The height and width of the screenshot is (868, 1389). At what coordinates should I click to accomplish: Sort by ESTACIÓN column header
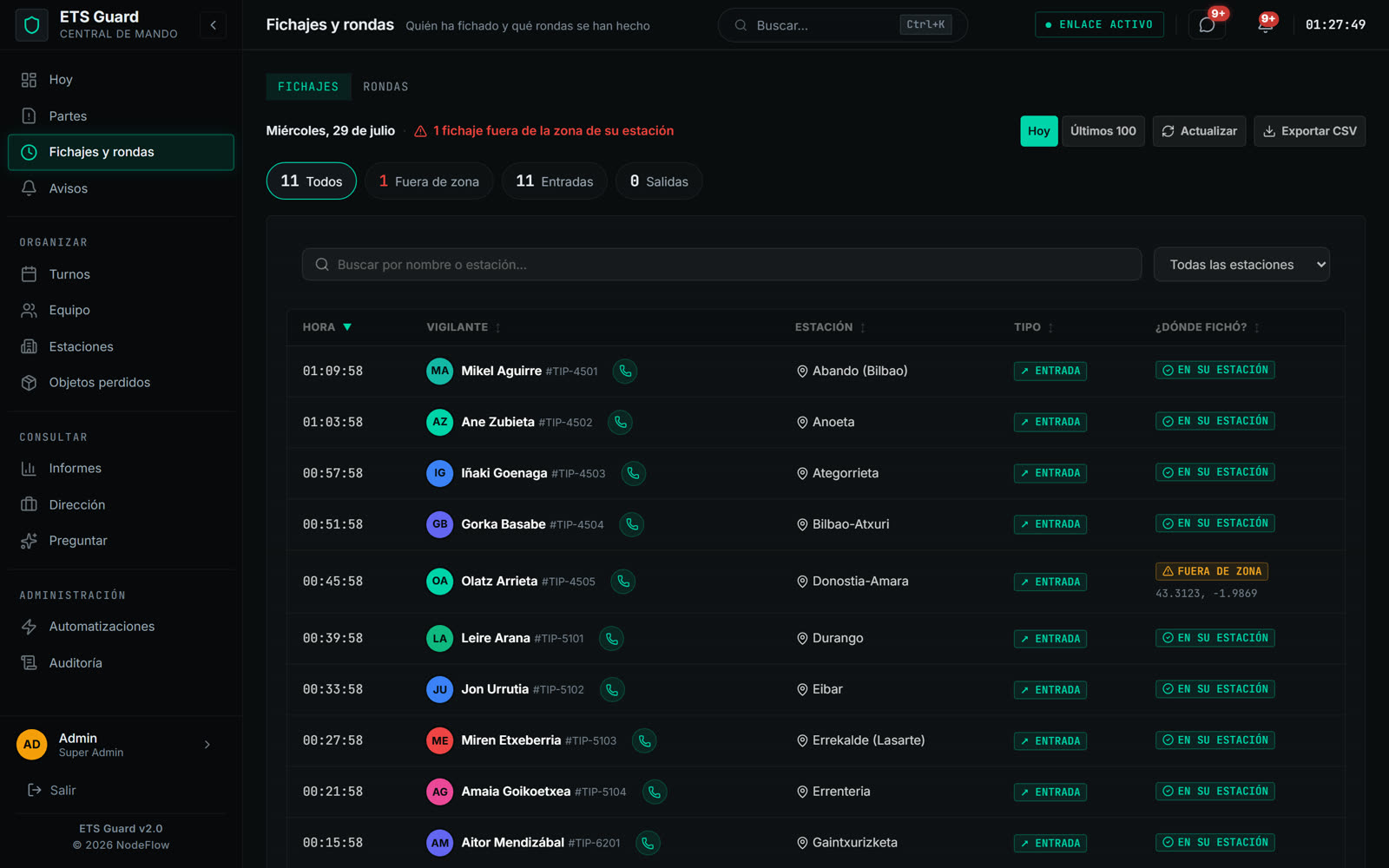click(x=830, y=327)
